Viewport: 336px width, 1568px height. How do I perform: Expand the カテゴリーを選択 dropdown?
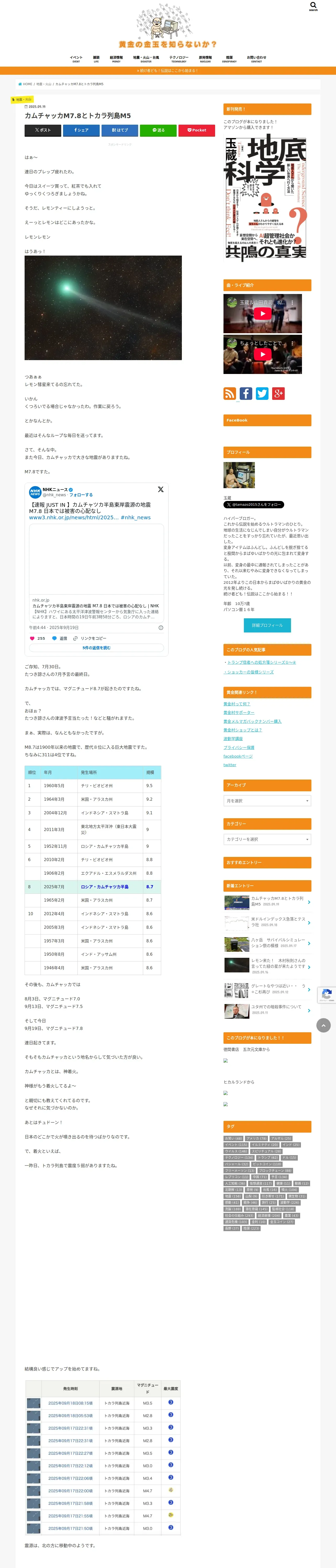267,839
